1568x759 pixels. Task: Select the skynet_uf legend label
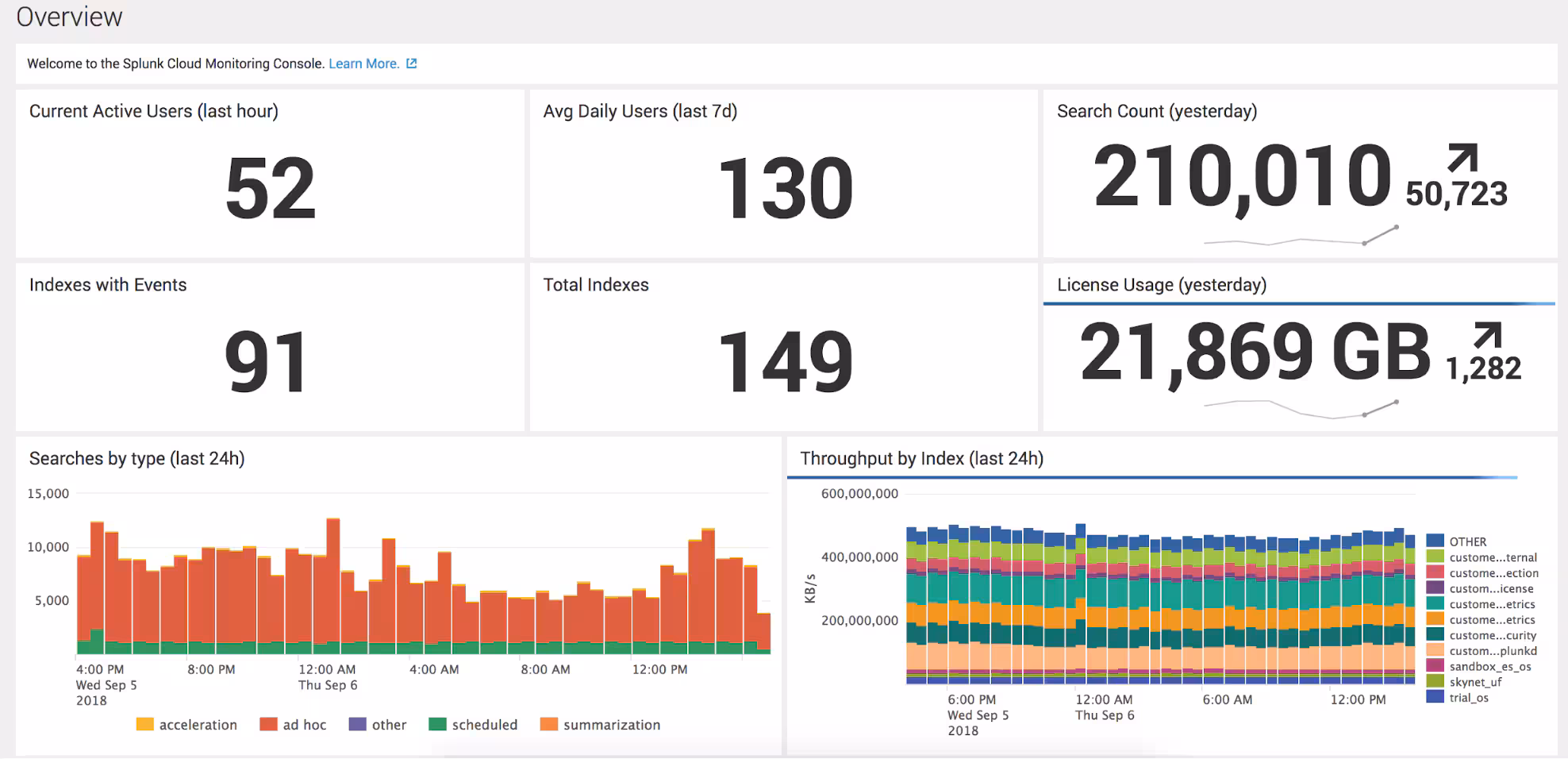(1475, 682)
